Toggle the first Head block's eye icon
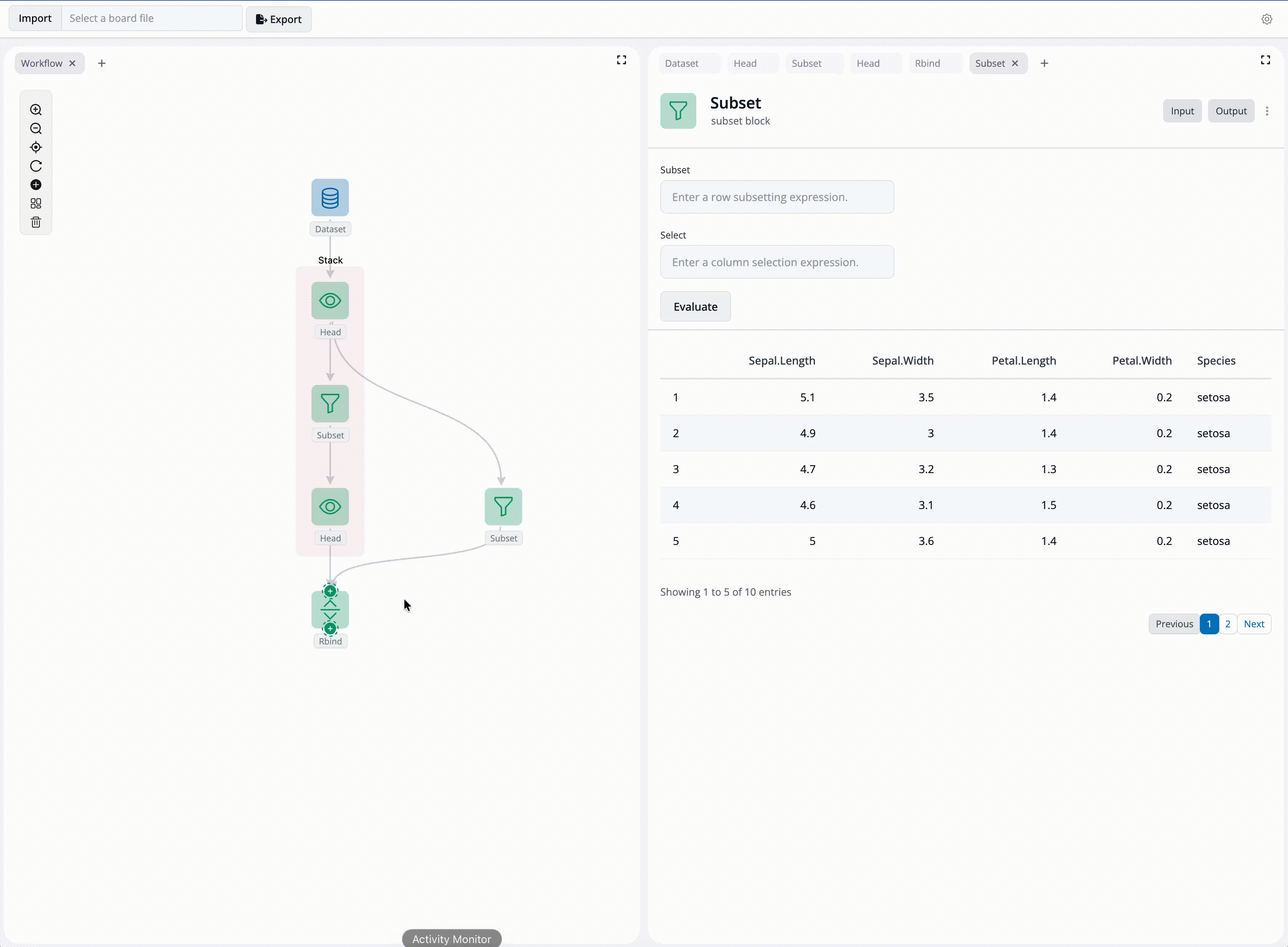The image size is (1288, 947). point(329,300)
